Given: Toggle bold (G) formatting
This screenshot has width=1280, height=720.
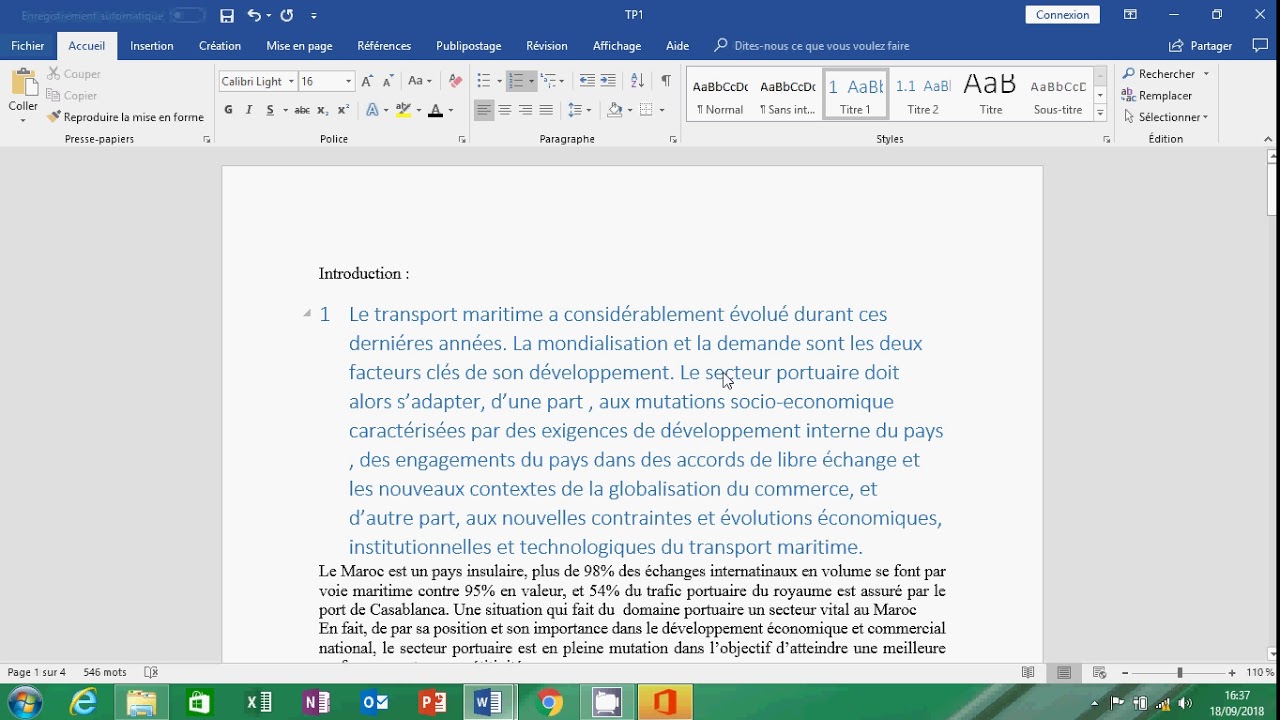Looking at the screenshot, I should point(228,110).
